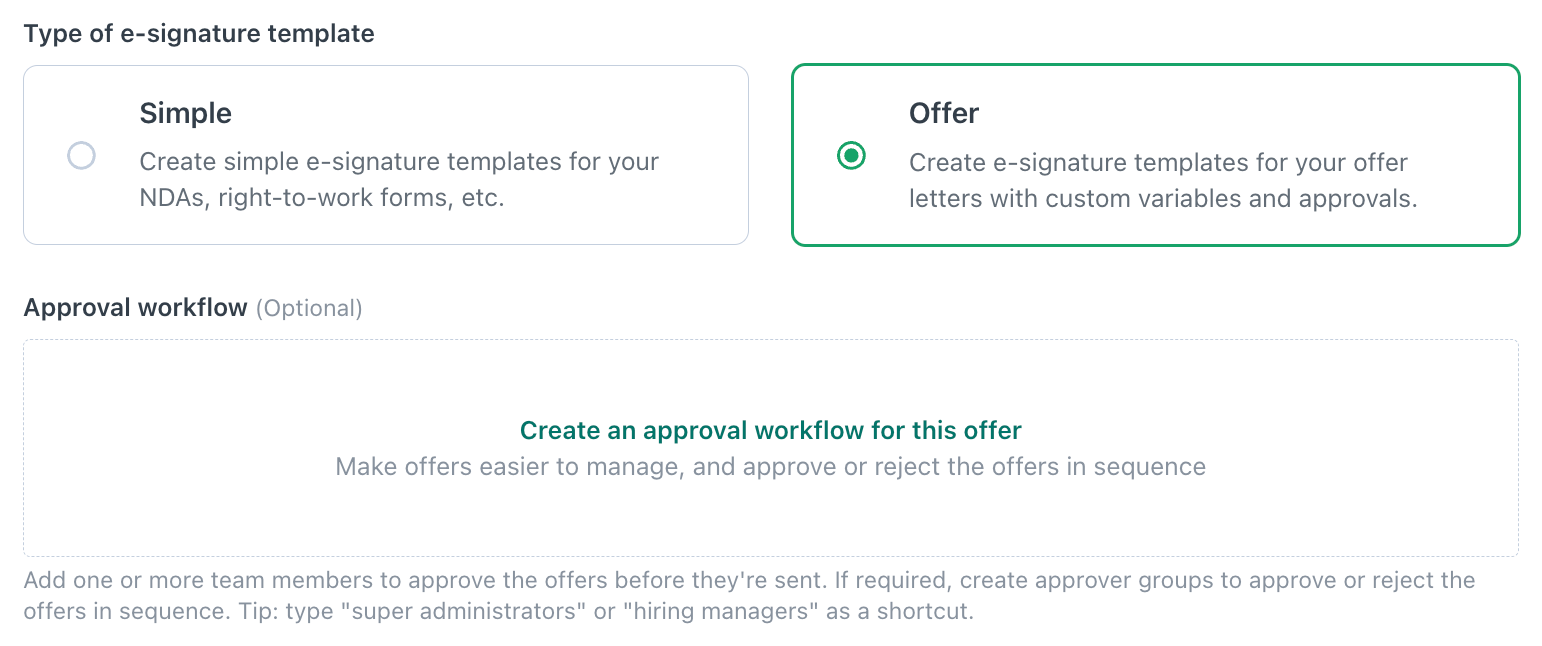Click 'letters with custom variables and approvals' line
The image size is (1542, 646).
click(1162, 198)
